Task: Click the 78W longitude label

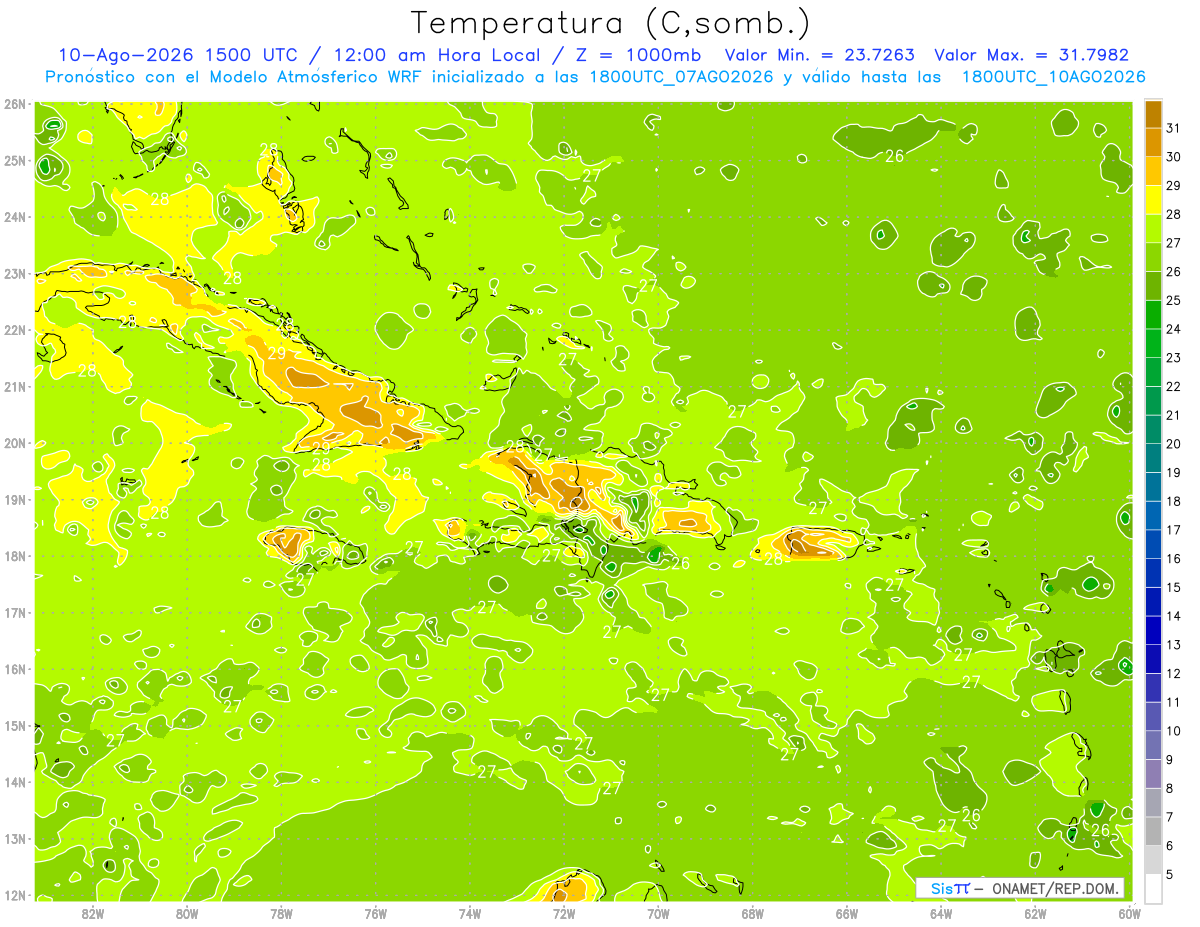Action: pos(281,913)
